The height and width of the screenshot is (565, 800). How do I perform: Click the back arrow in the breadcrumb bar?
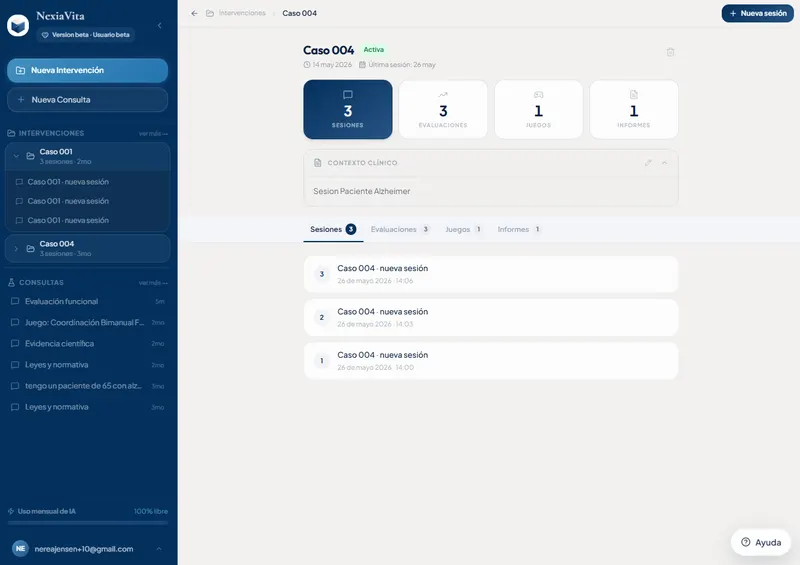[x=194, y=13]
